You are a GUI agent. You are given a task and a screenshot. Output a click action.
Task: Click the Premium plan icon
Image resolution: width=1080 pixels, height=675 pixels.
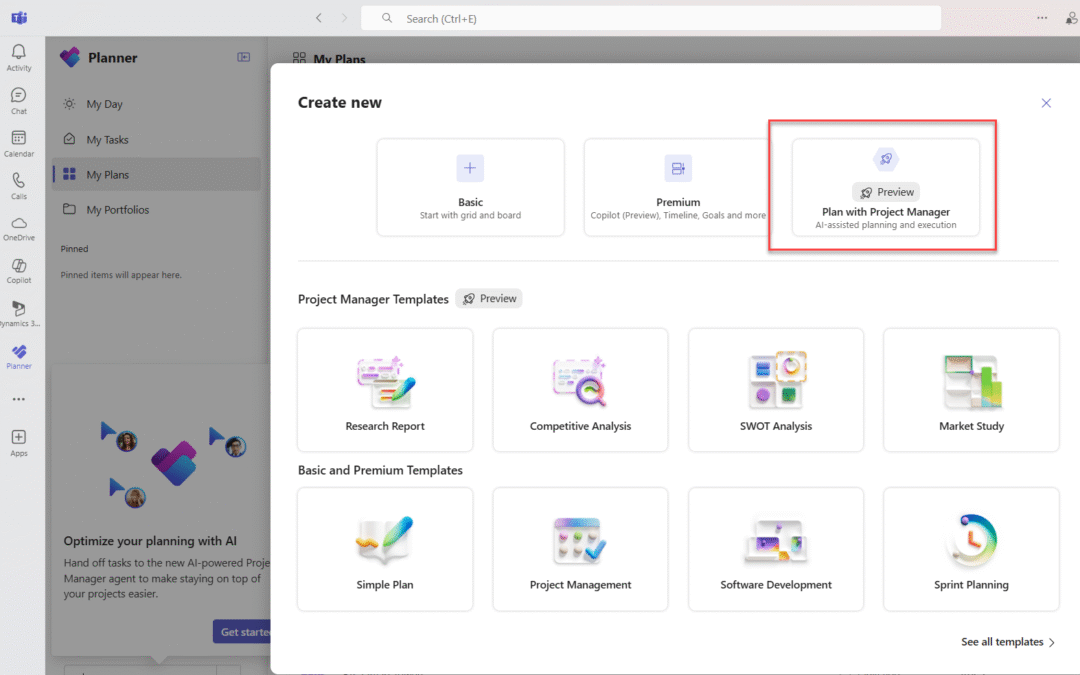click(x=678, y=168)
